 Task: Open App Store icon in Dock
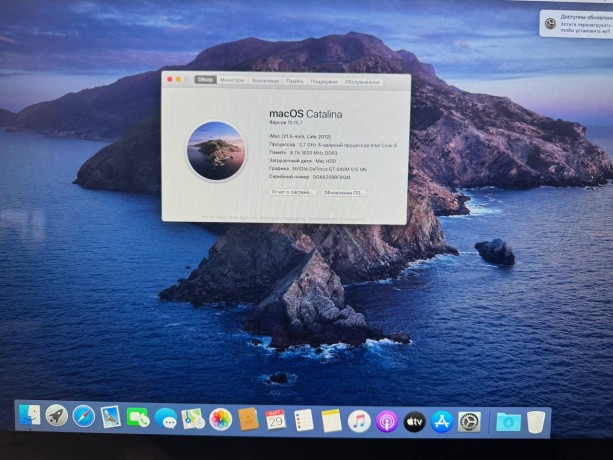pos(442,422)
